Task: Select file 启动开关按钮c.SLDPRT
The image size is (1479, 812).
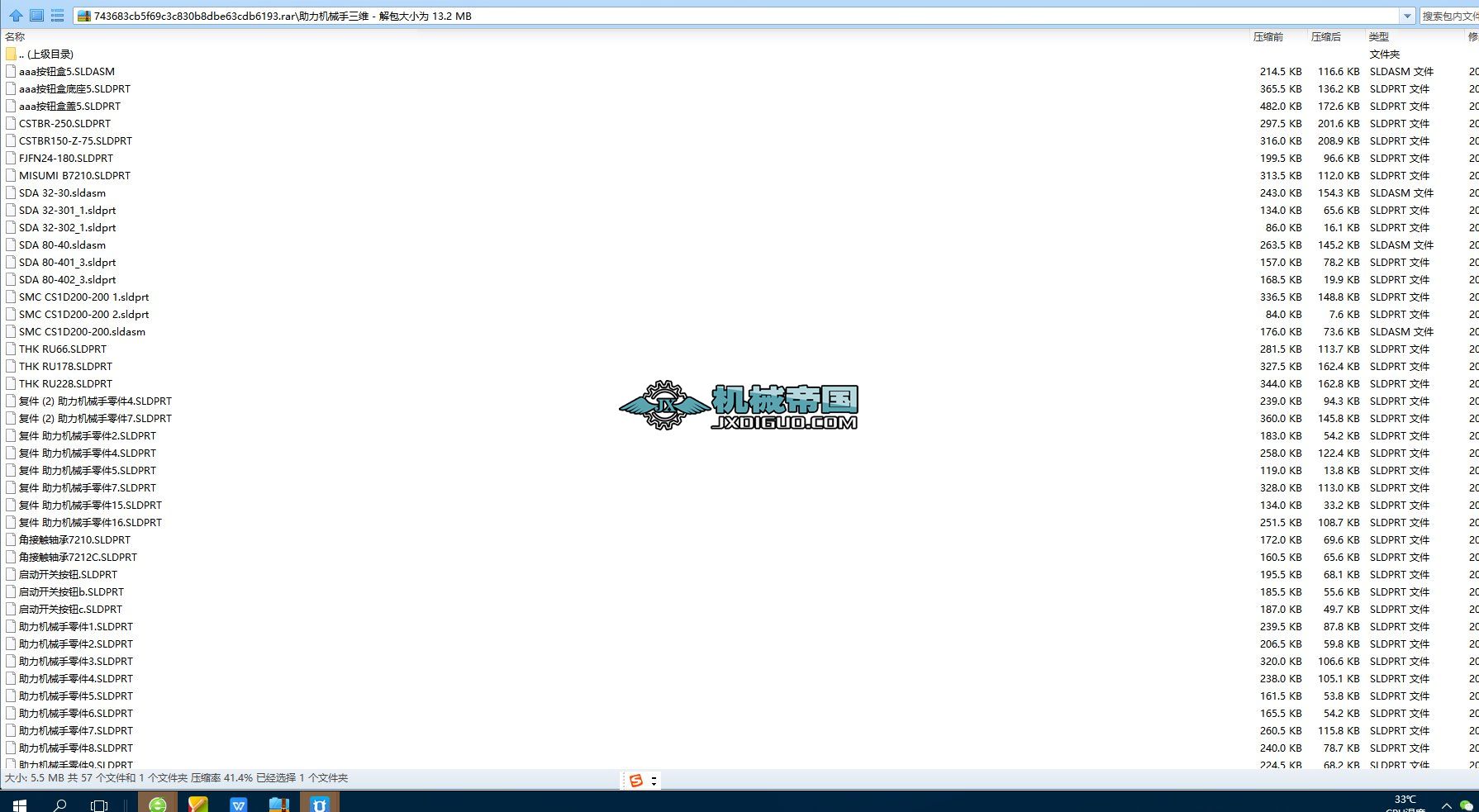Action: (70, 609)
